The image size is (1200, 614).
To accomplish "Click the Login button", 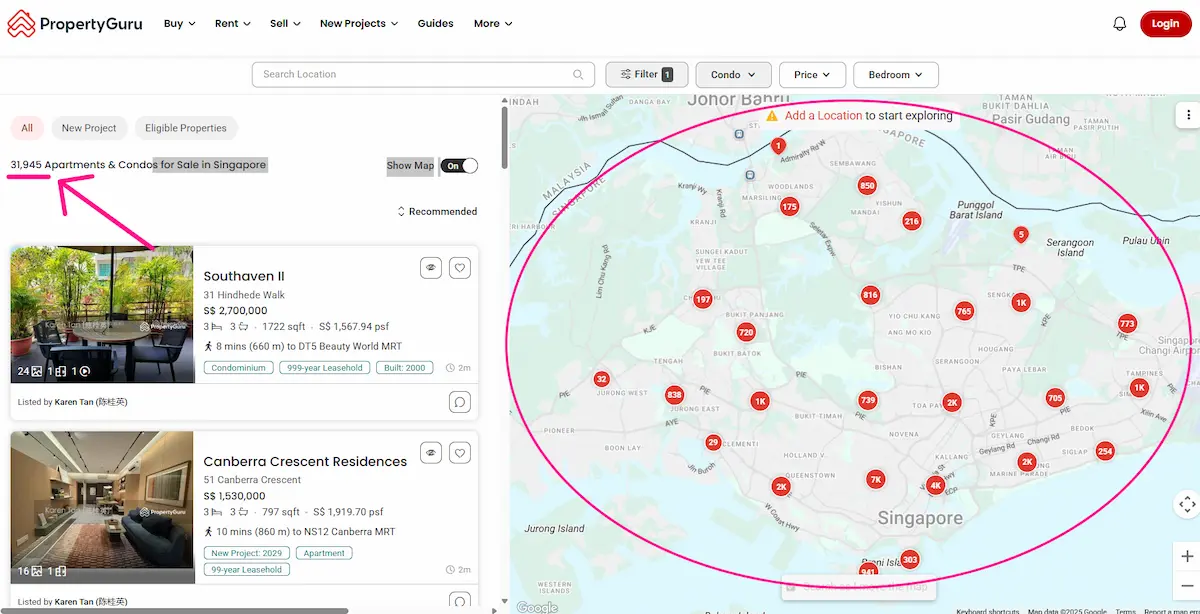I will pyautogui.click(x=1165, y=24).
